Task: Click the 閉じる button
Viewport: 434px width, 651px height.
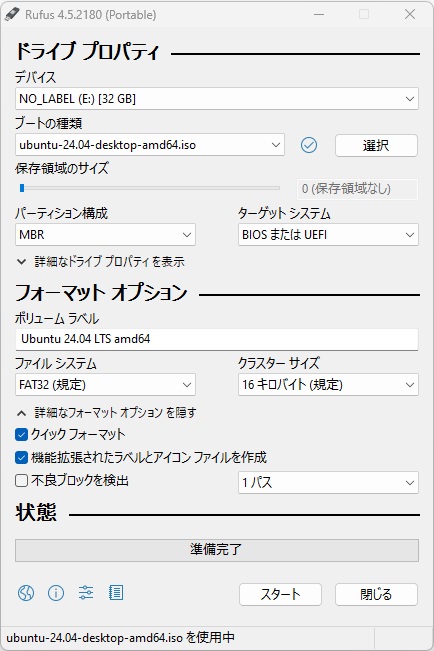Action: [376, 594]
